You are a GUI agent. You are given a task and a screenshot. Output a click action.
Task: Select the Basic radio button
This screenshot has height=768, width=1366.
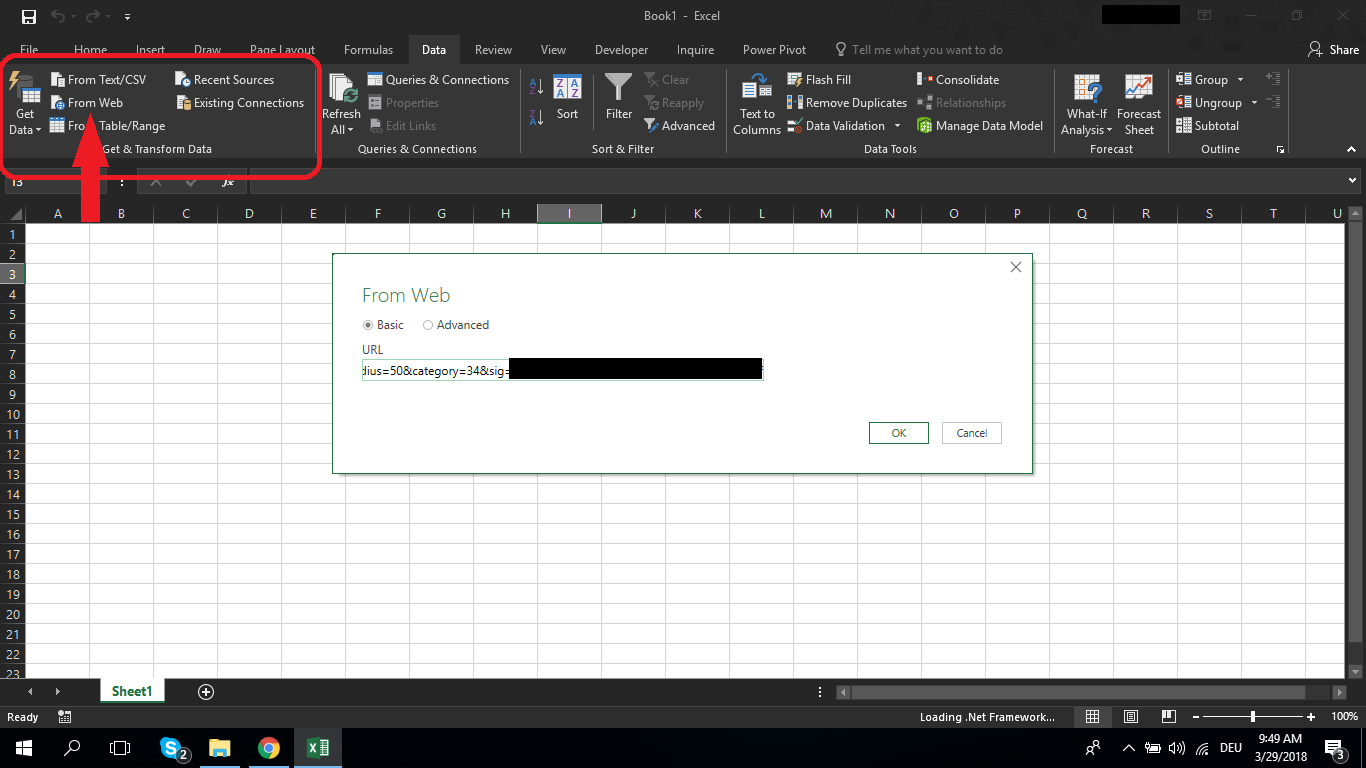369,325
